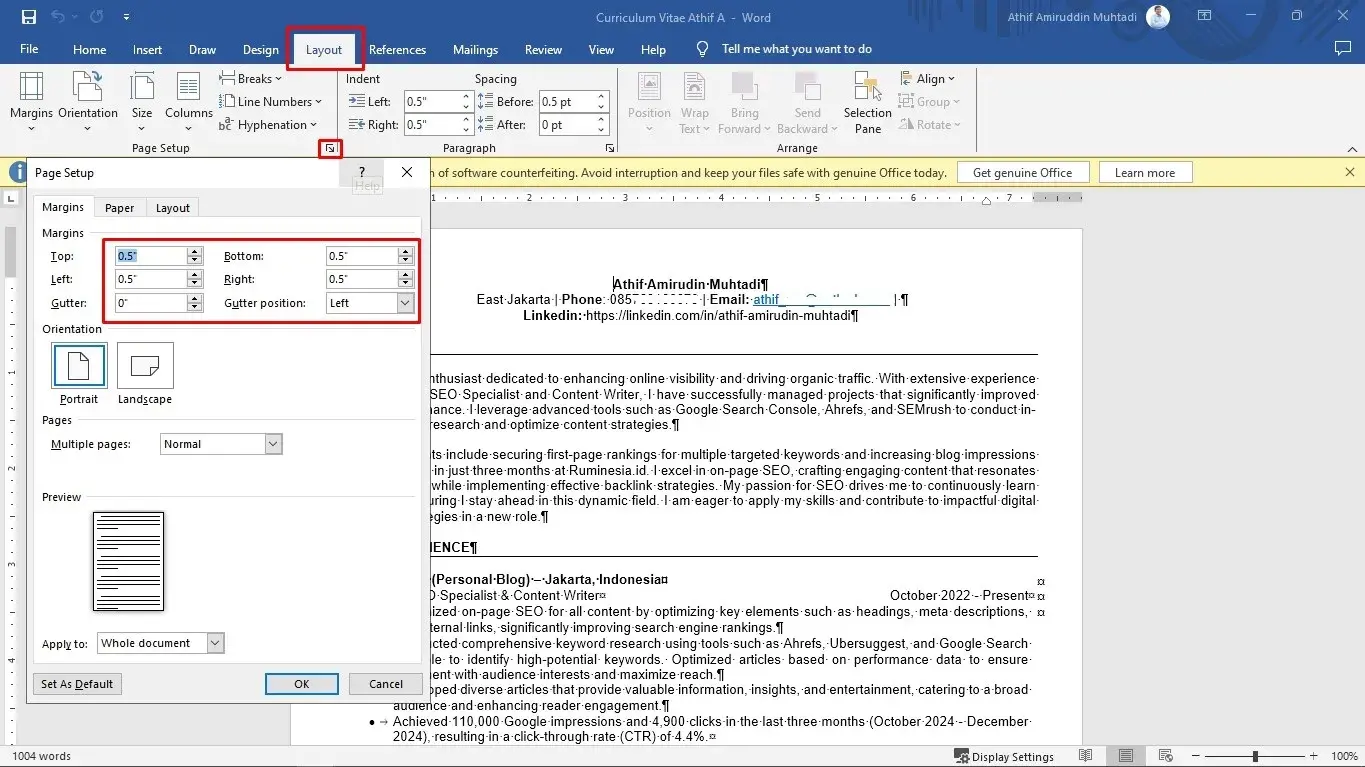Click the Indent Right value field

coord(432,125)
